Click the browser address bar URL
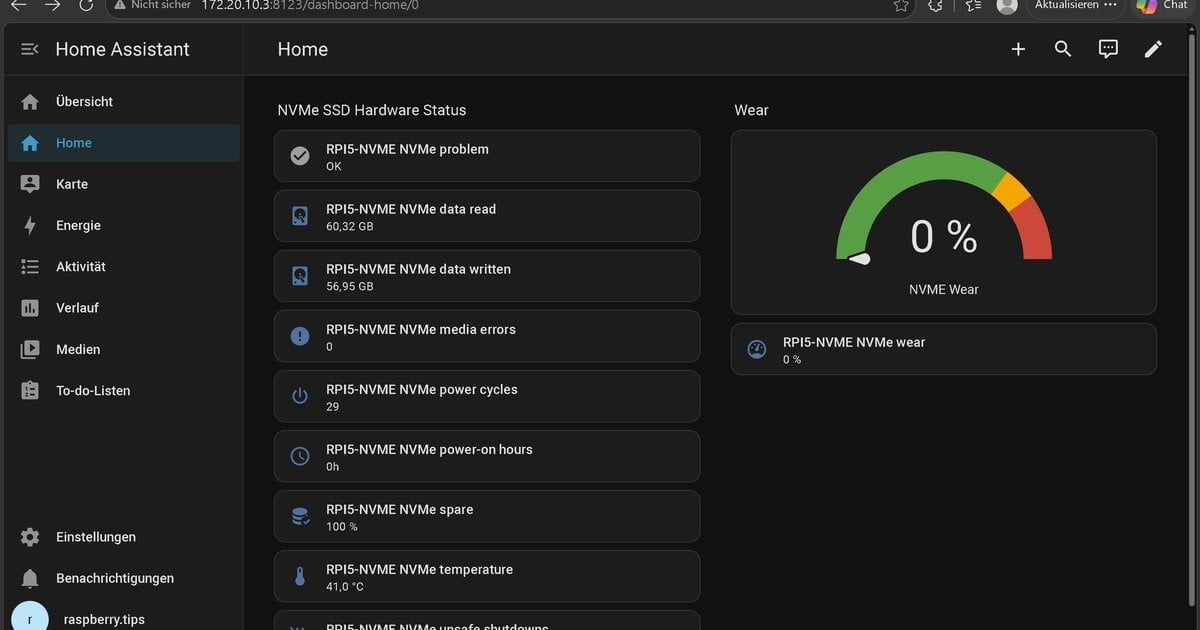The image size is (1200, 630). [310, 5]
